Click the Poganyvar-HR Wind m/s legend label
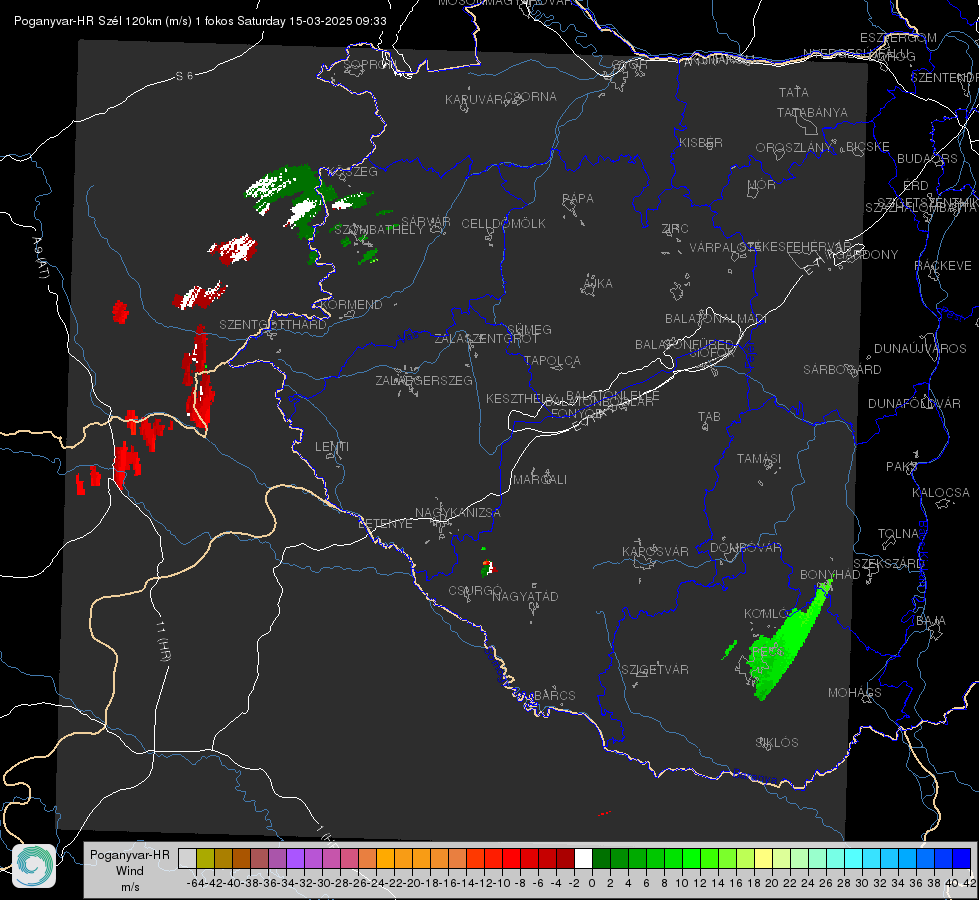The image size is (979, 900). [130, 871]
